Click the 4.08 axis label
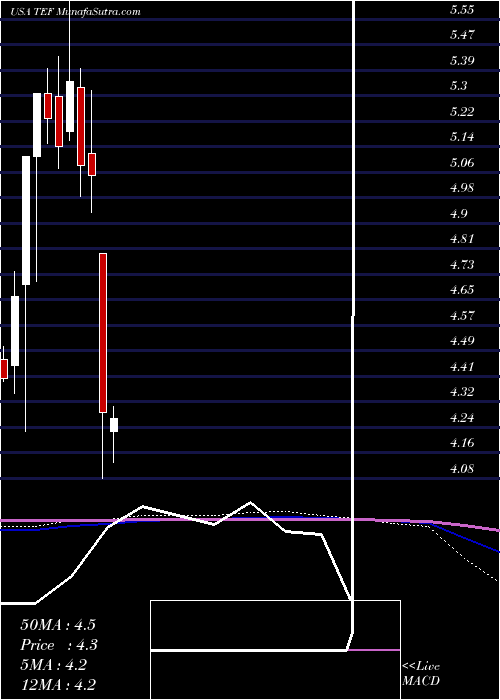Viewport: 500px width, 700px height. tap(461, 469)
